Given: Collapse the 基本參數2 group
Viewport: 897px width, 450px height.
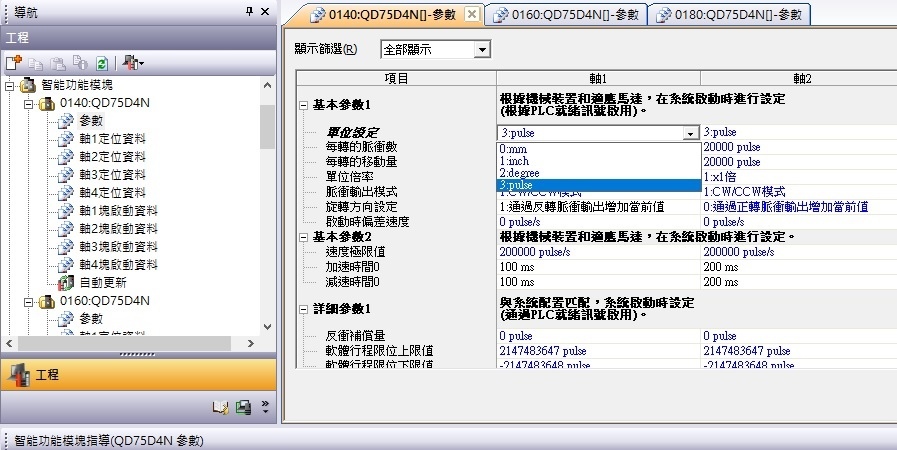Looking at the screenshot, I should pyautogui.click(x=304, y=237).
